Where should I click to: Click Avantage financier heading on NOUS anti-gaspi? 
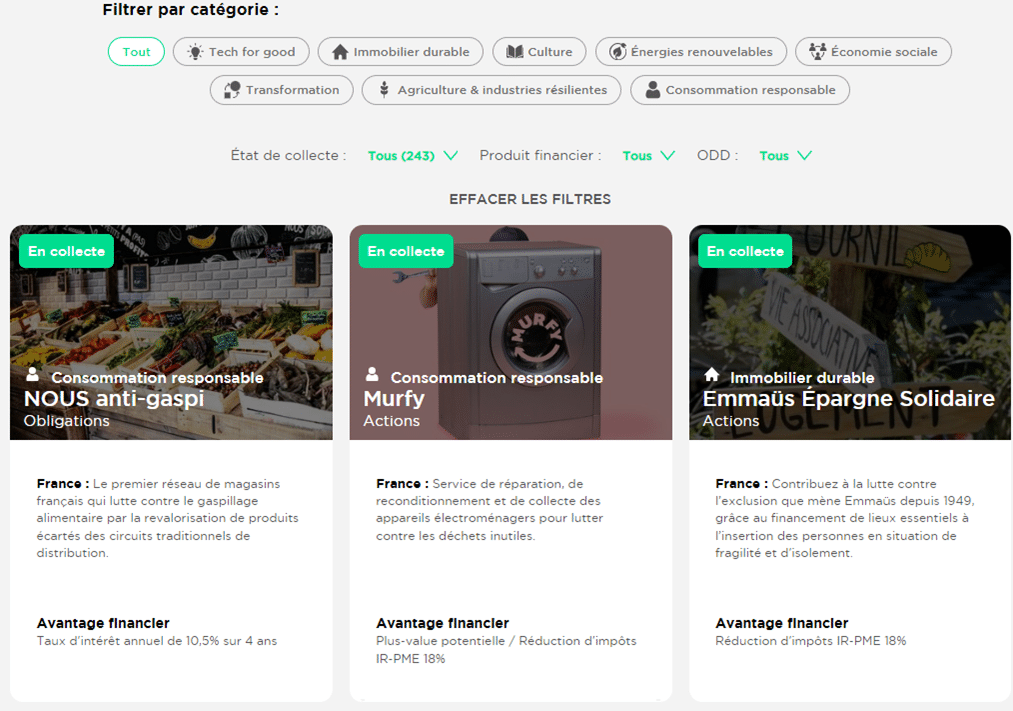[103, 623]
